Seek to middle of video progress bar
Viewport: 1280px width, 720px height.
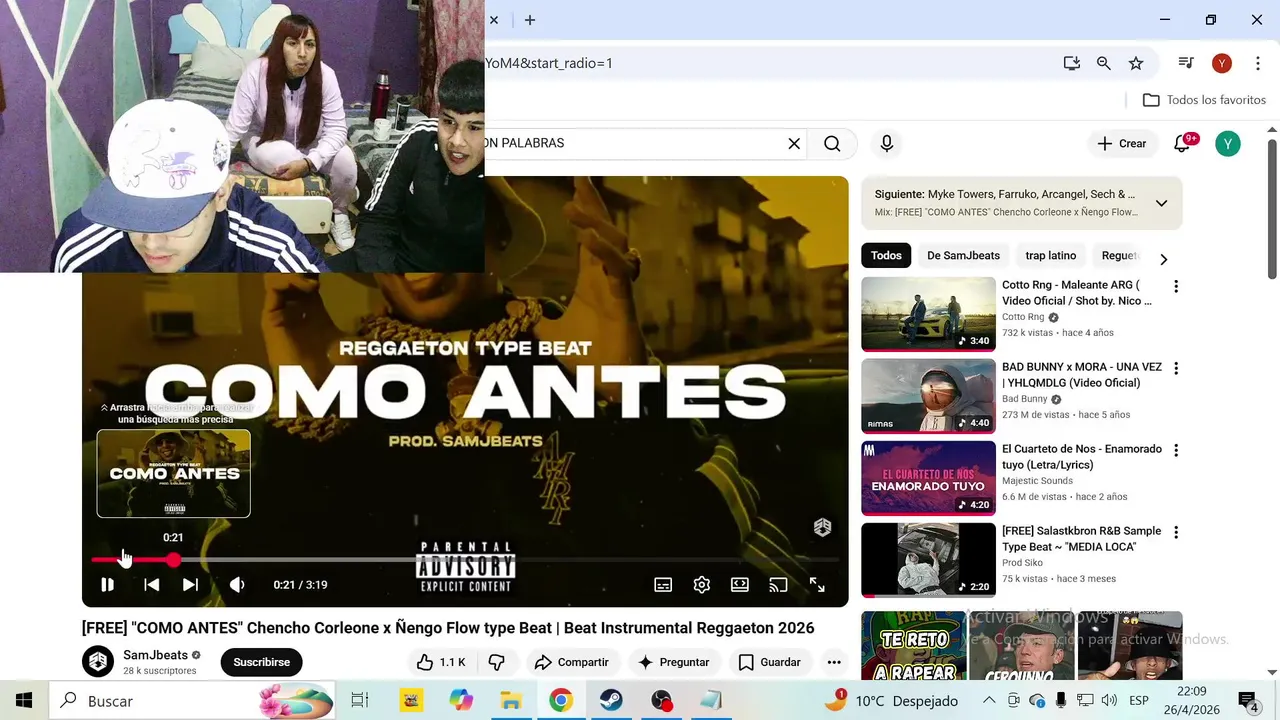click(465, 560)
